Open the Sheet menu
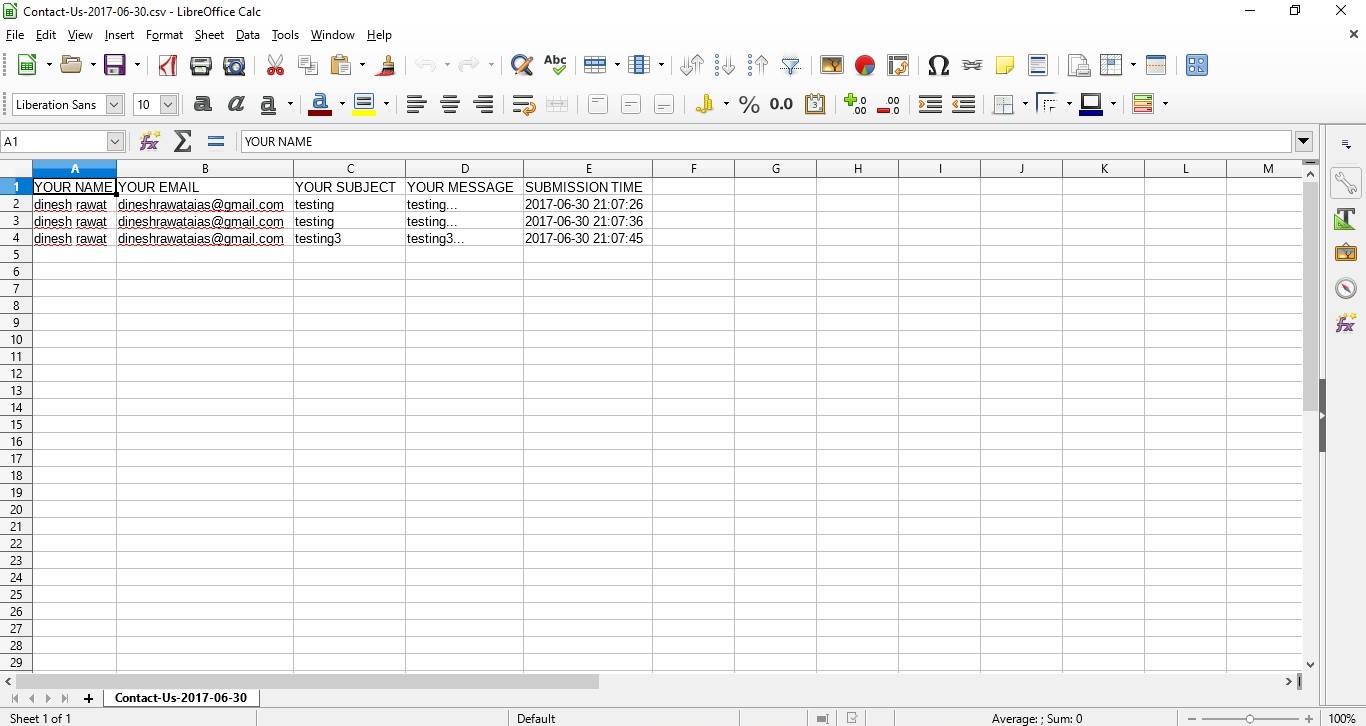 (209, 35)
